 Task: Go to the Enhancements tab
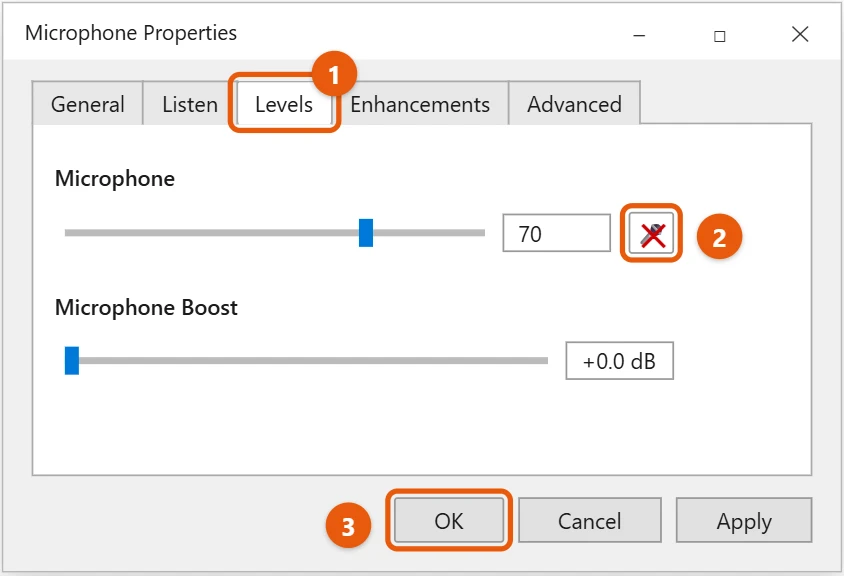420,104
